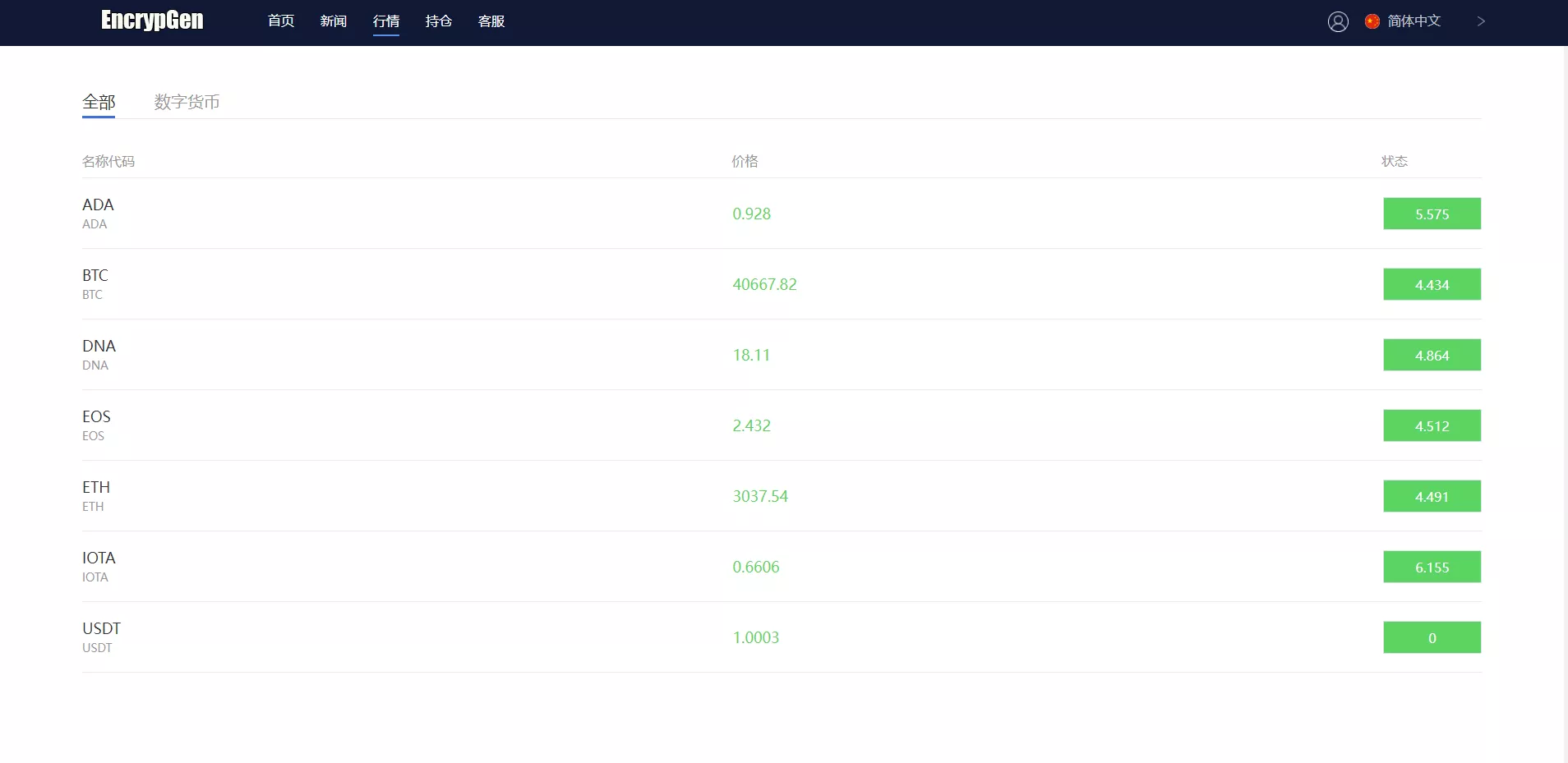Click ADA green status button 5.575

click(1432, 214)
